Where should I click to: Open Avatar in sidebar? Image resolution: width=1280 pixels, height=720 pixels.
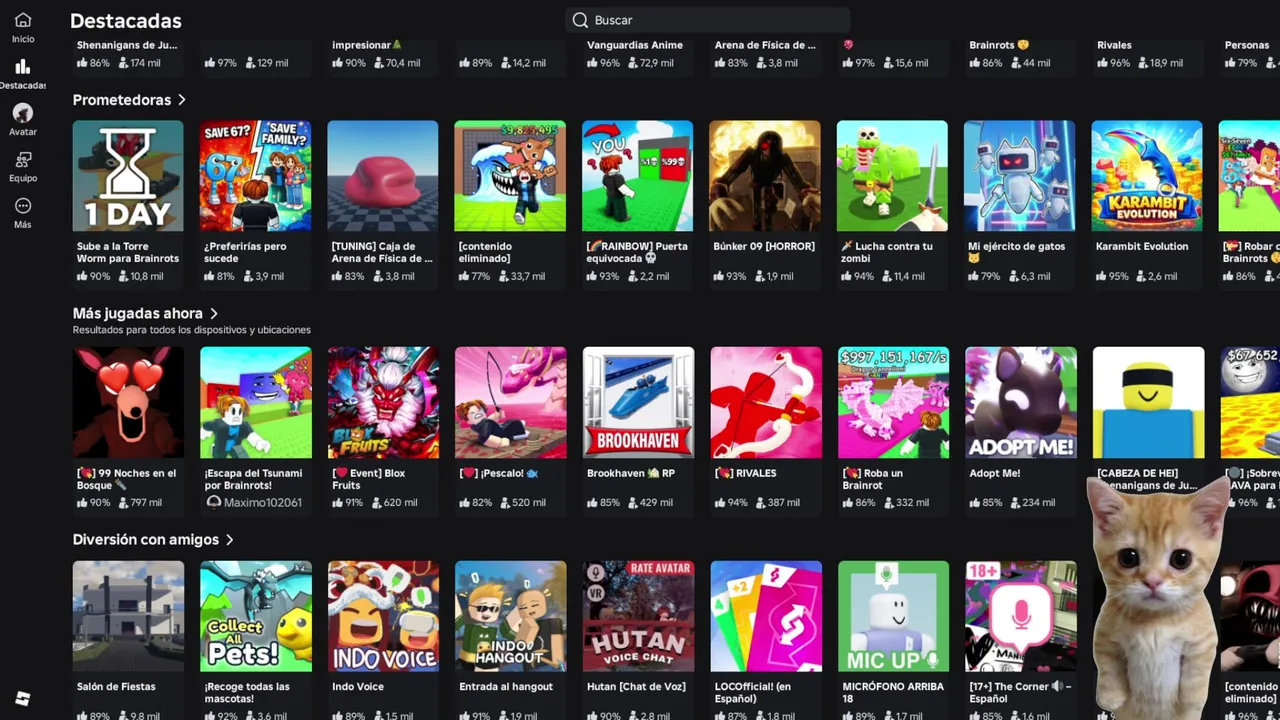click(23, 120)
